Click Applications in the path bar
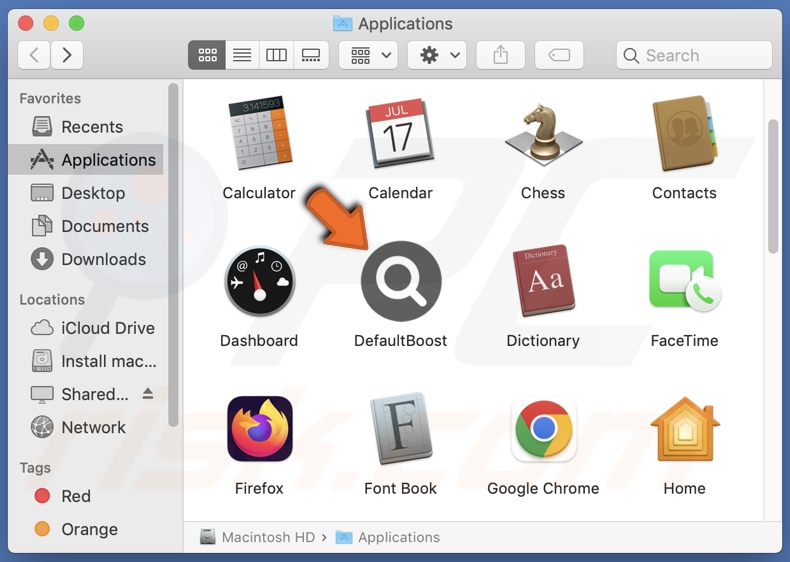 click(x=388, y=537)
